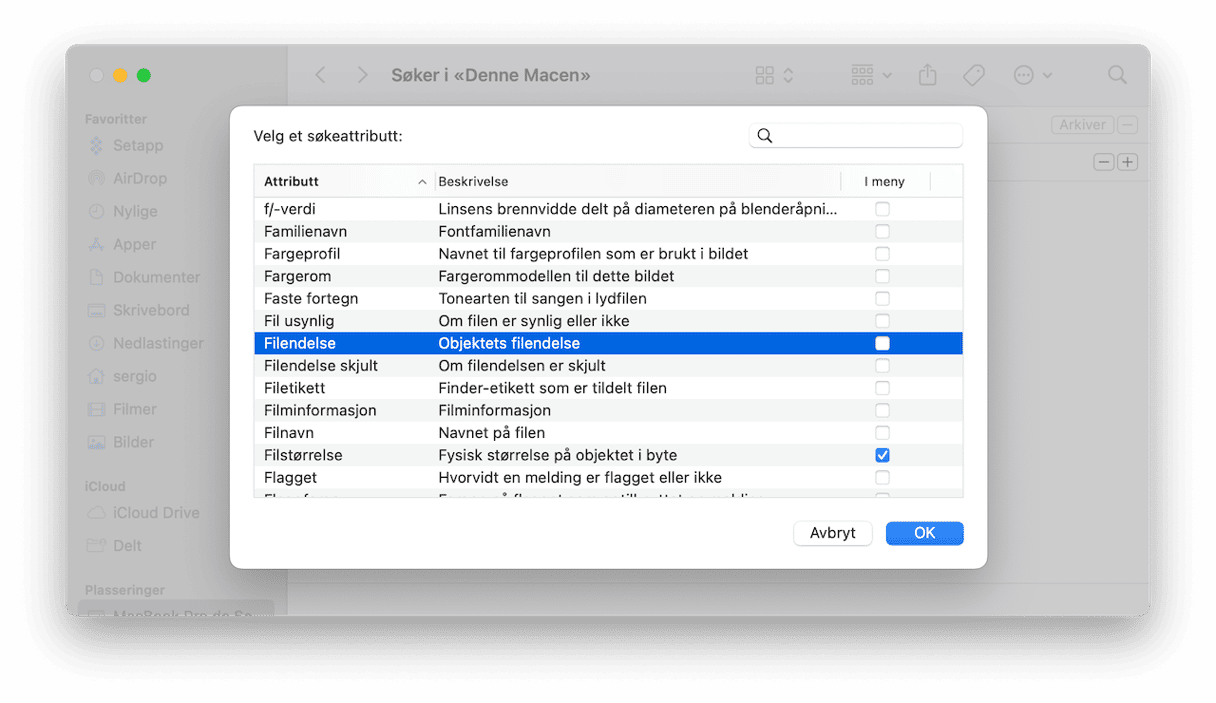Open AirDrop in the sidebar
This screenshot has width=1216, height=703.
click(139, 178)
